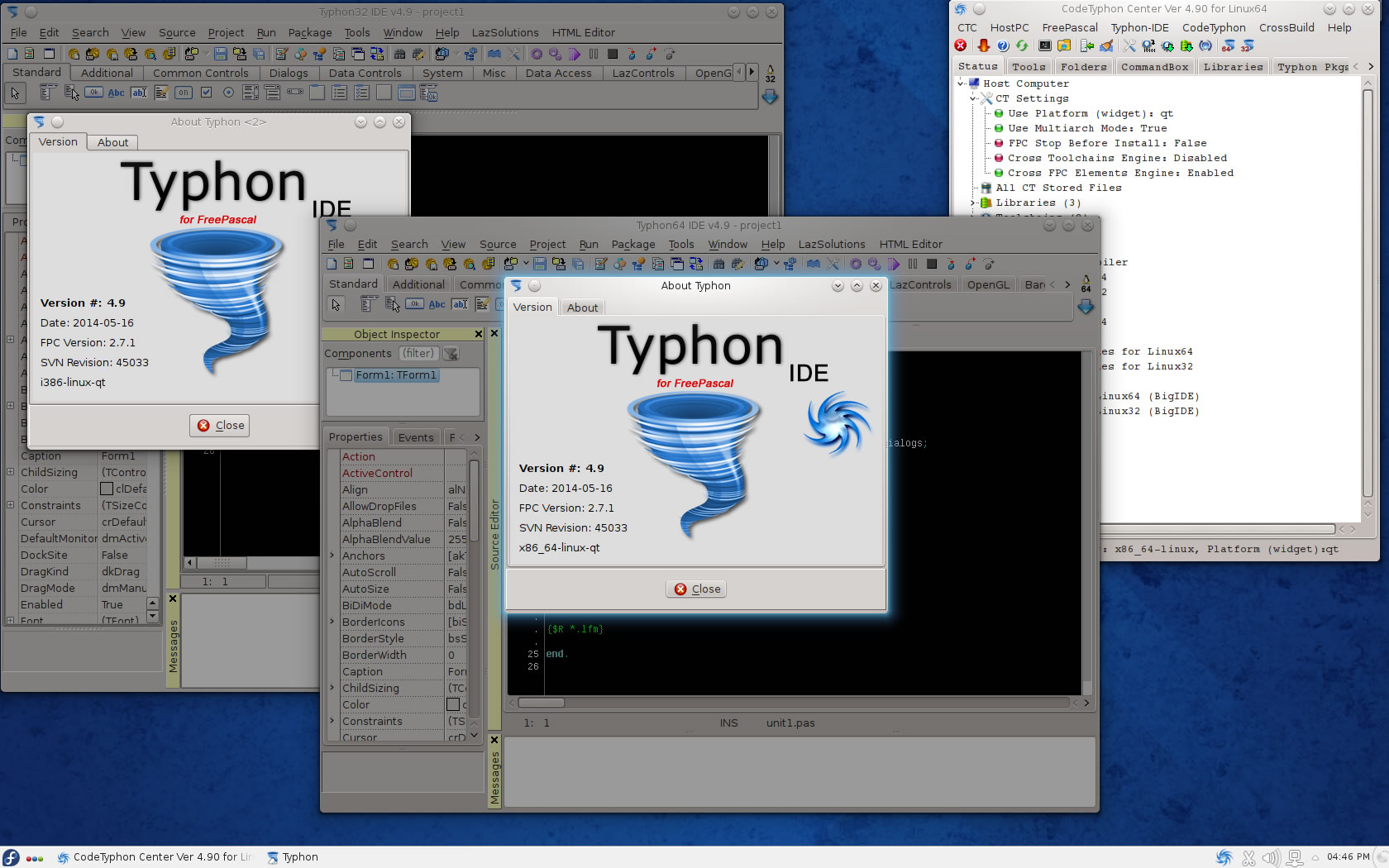Expand the Anchors property in Object Inspector
This screenshot has height=868, width=1389.
tap(332, 556)
